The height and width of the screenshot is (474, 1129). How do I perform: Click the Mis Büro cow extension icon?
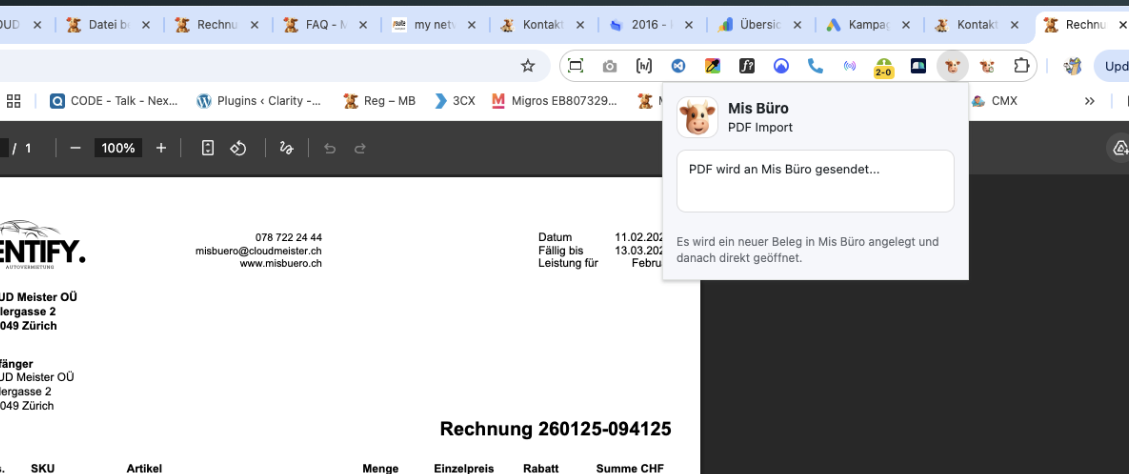pyautogui.click(x=952, y=66)
